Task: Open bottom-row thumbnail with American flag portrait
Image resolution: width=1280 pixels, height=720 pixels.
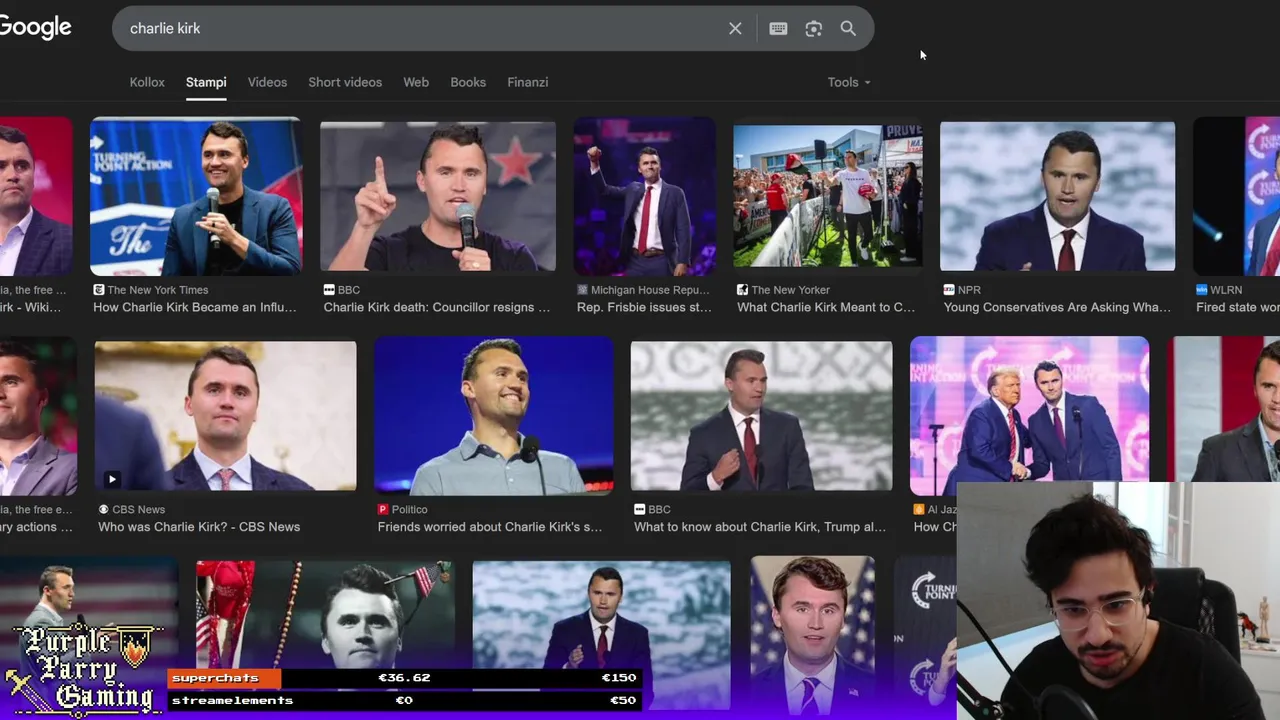Action: click(x=813, y=635)
